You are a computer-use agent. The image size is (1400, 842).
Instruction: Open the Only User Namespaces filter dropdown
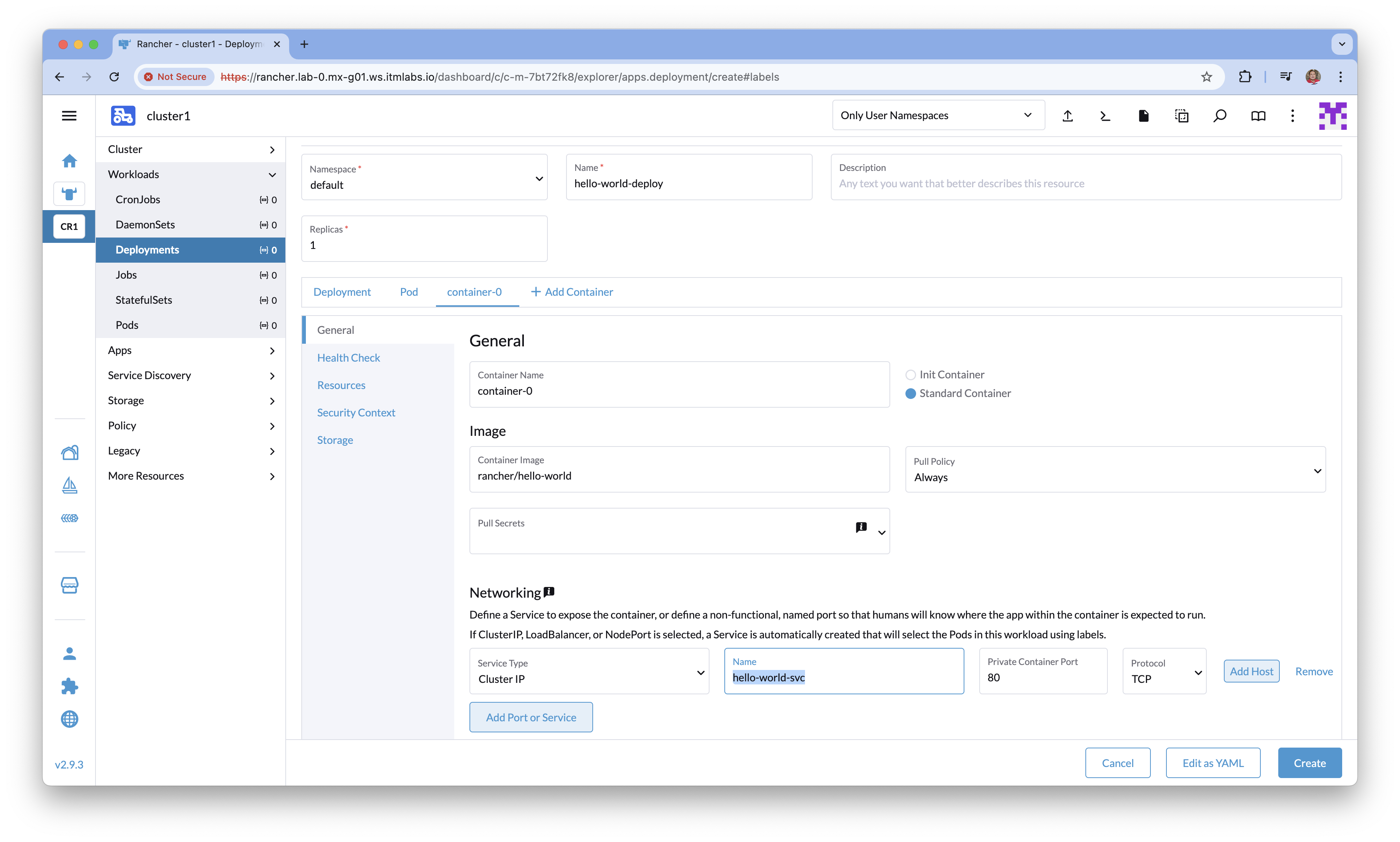click(x=938, y=116)
